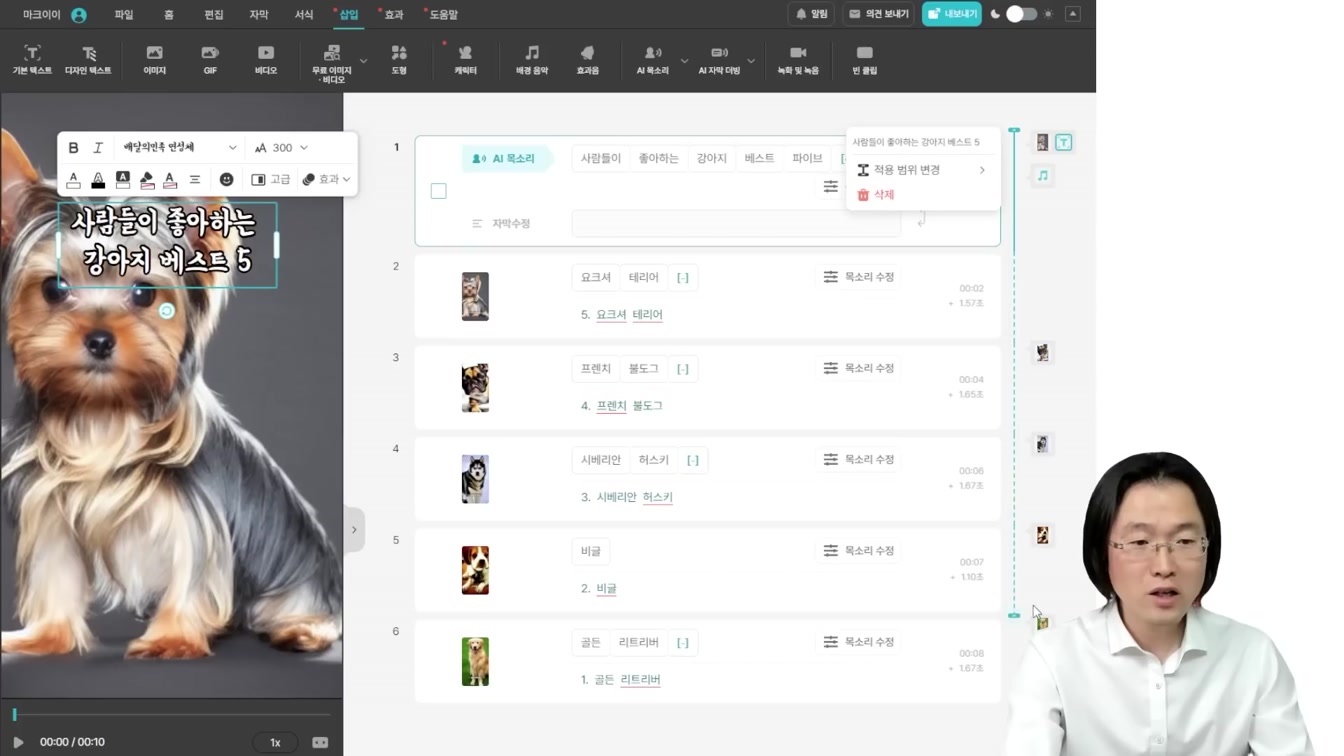This screenshot has height=756, width=1344.
Task: Check the clip 1 checkbox
Action: coord(438,191)
